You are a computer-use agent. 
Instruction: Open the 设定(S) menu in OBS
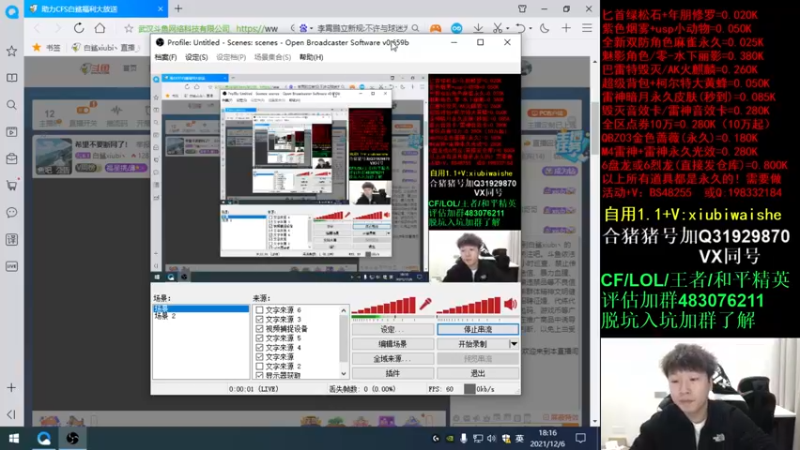196,57
